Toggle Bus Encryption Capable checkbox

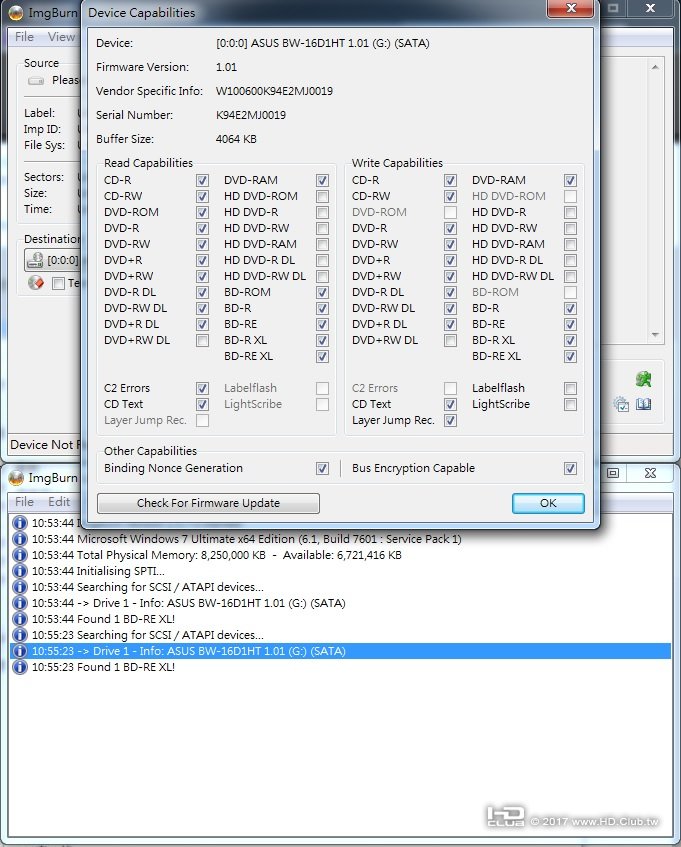(570, 468)
